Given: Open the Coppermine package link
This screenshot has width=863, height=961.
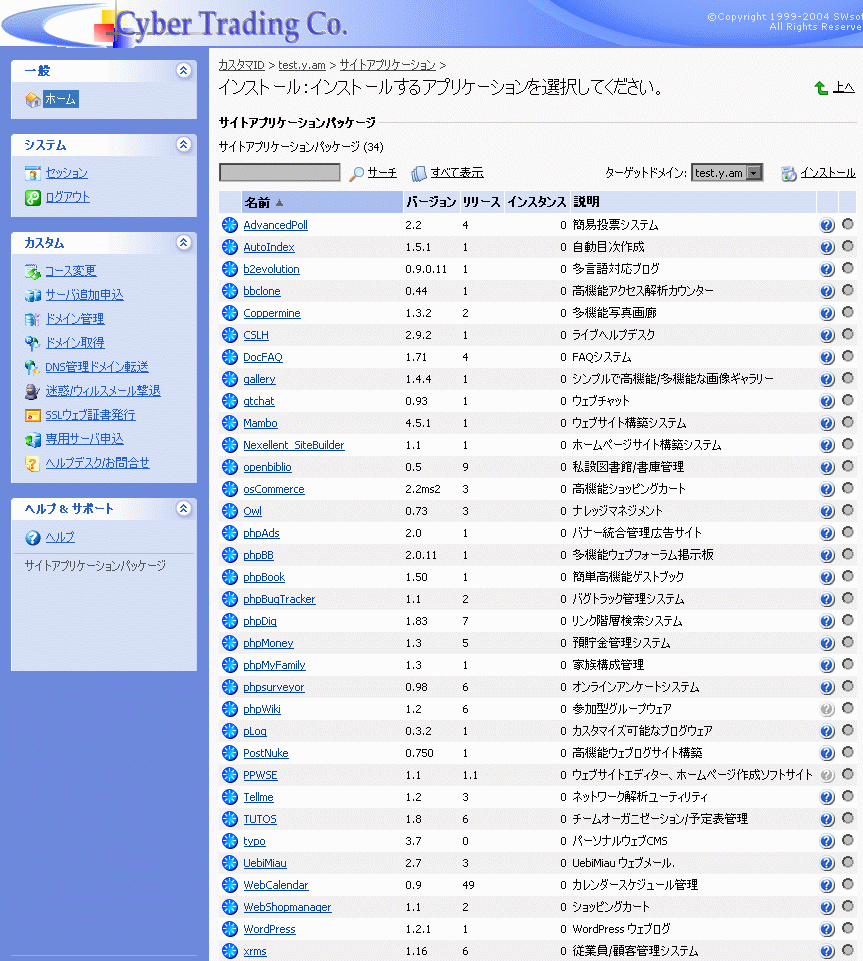Looking at the screenshot, I should 272,313.
